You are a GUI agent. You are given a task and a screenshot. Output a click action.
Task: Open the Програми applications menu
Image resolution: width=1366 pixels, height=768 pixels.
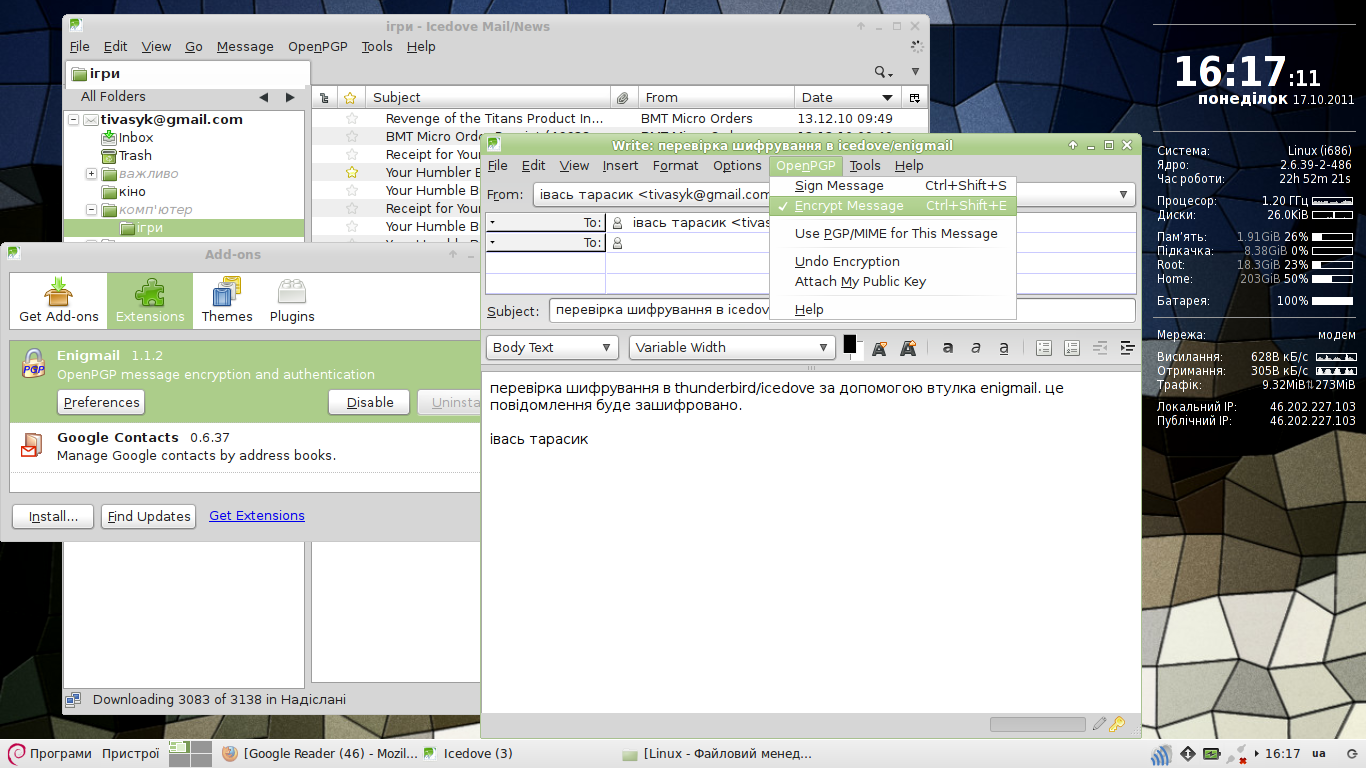tap(50, 754)
